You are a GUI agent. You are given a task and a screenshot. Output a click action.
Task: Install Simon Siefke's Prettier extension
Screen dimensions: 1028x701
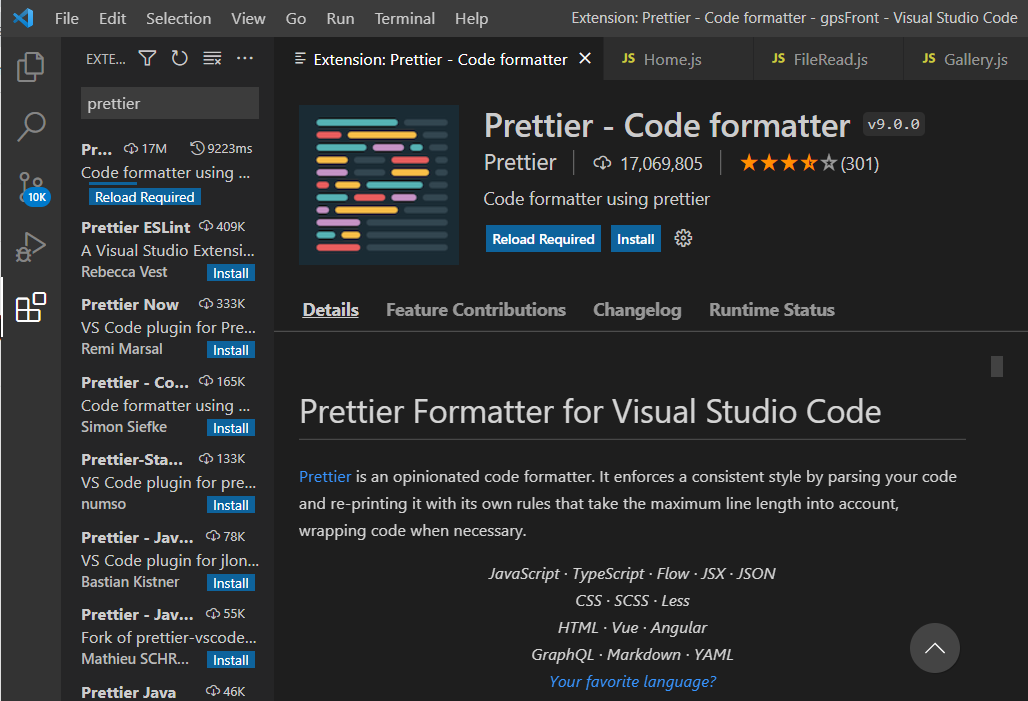231,428
